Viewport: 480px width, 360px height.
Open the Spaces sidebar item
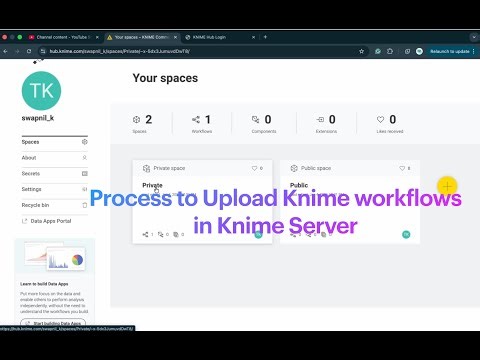click(55, 142)
